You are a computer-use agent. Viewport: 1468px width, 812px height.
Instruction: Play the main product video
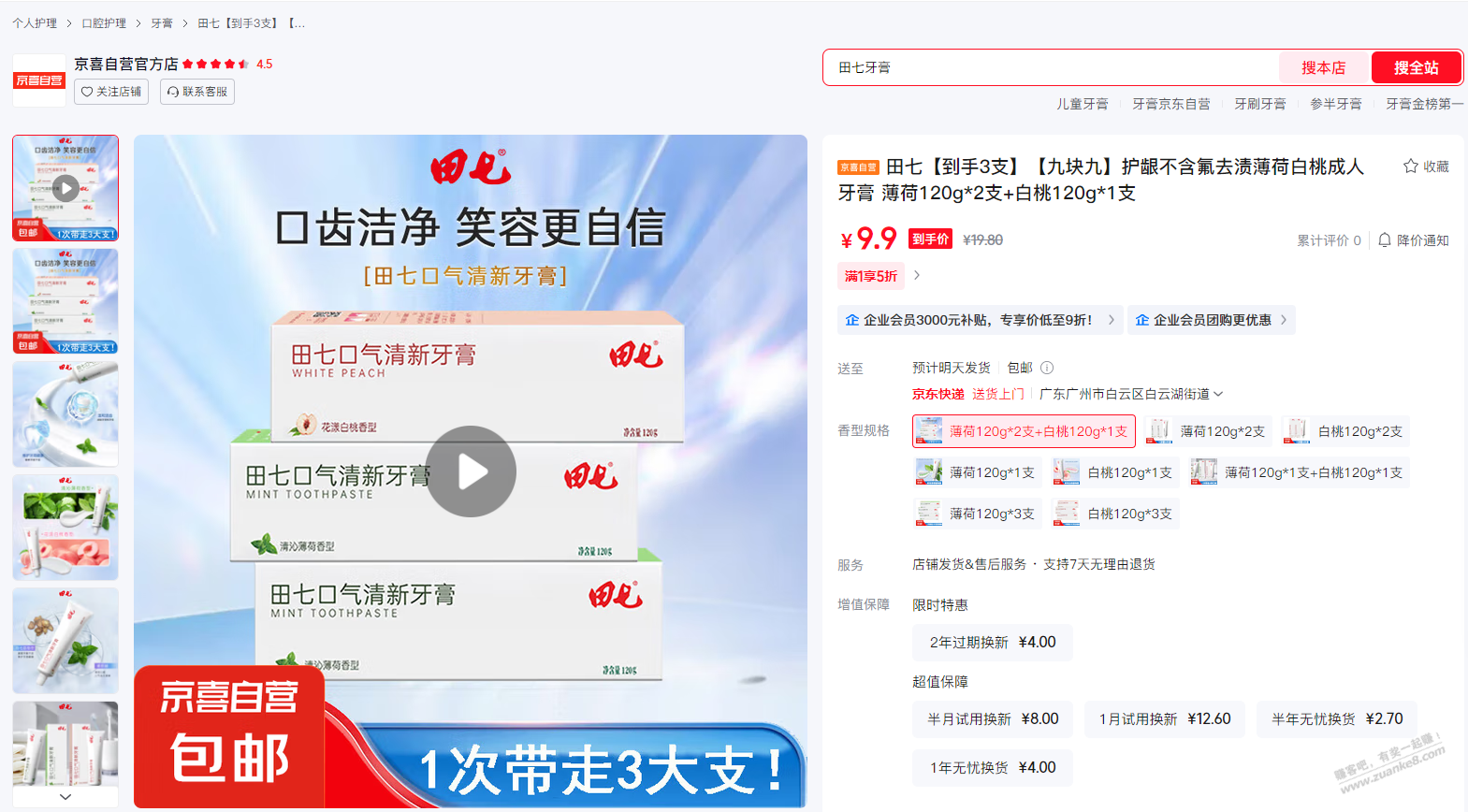(471, 471)
